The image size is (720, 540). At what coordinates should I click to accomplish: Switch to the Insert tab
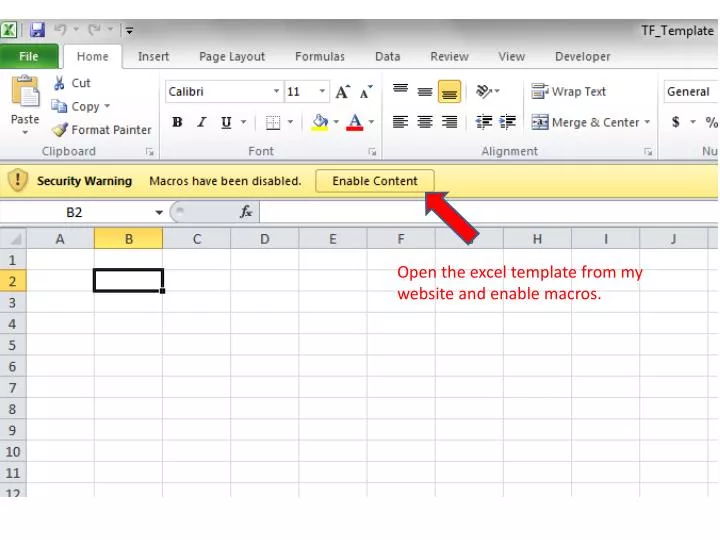(153, 56)
